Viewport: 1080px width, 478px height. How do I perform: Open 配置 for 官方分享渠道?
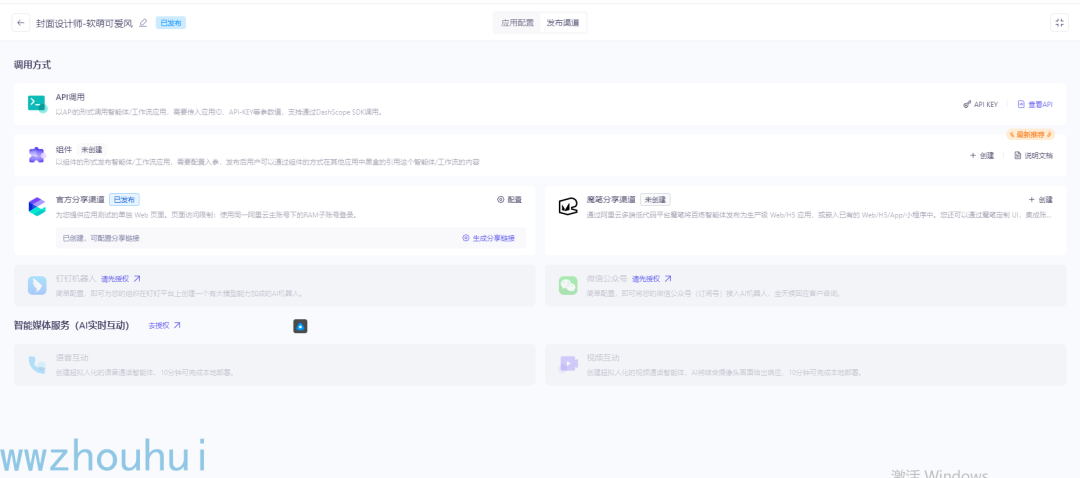point(509,200)
